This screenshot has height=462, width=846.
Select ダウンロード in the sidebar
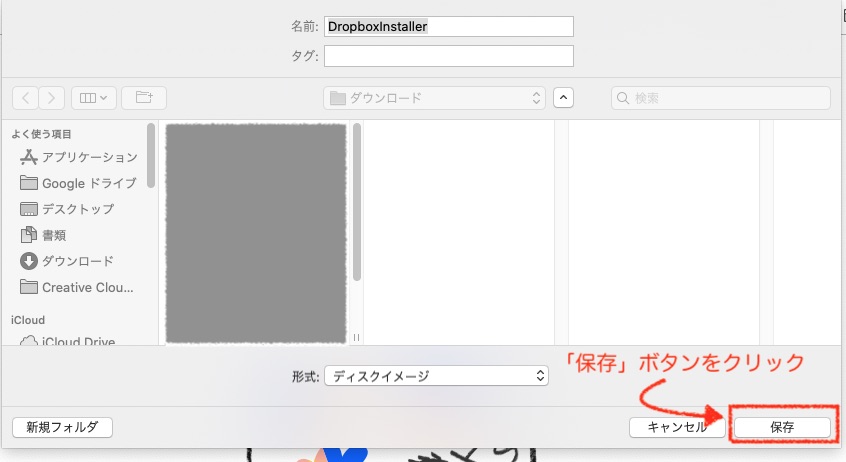78,261
